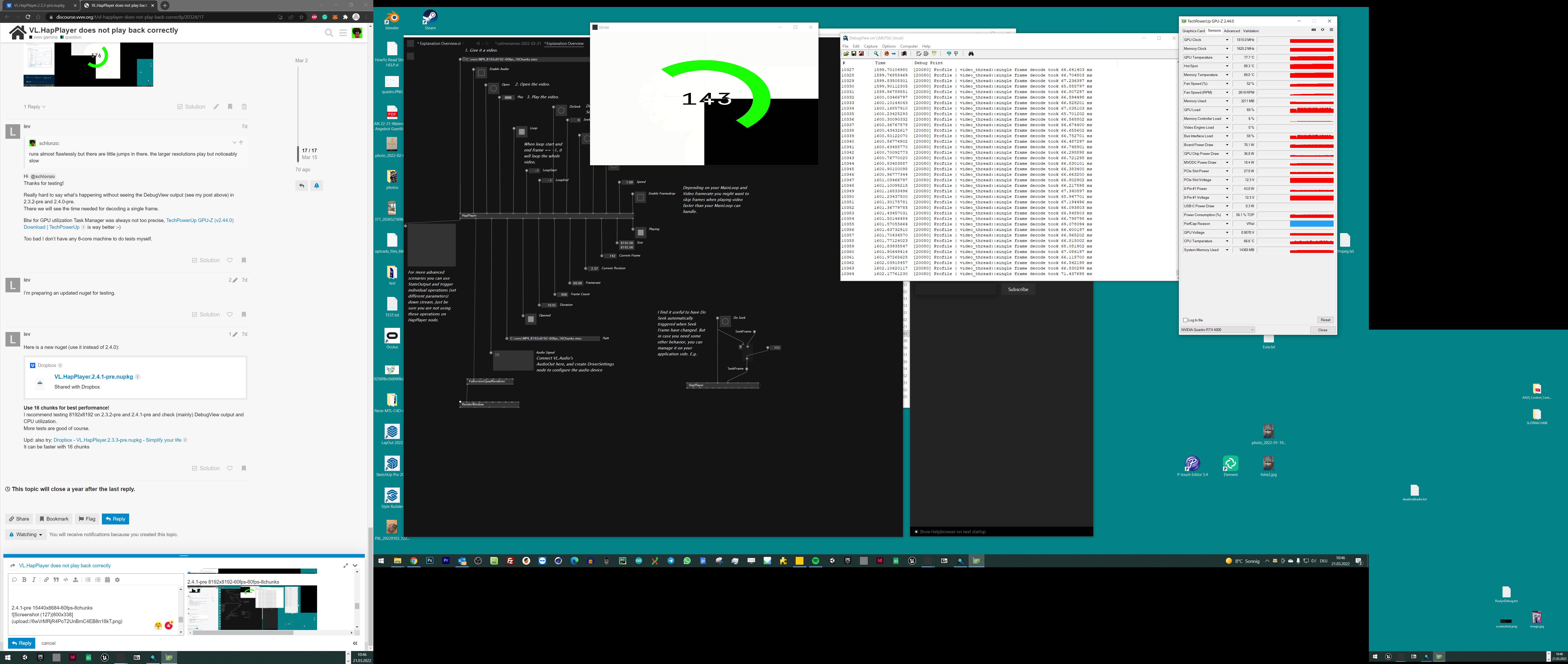Toggle the Loop switch in the vvvv patch
Screen dimensions: 1568x664
522,132
